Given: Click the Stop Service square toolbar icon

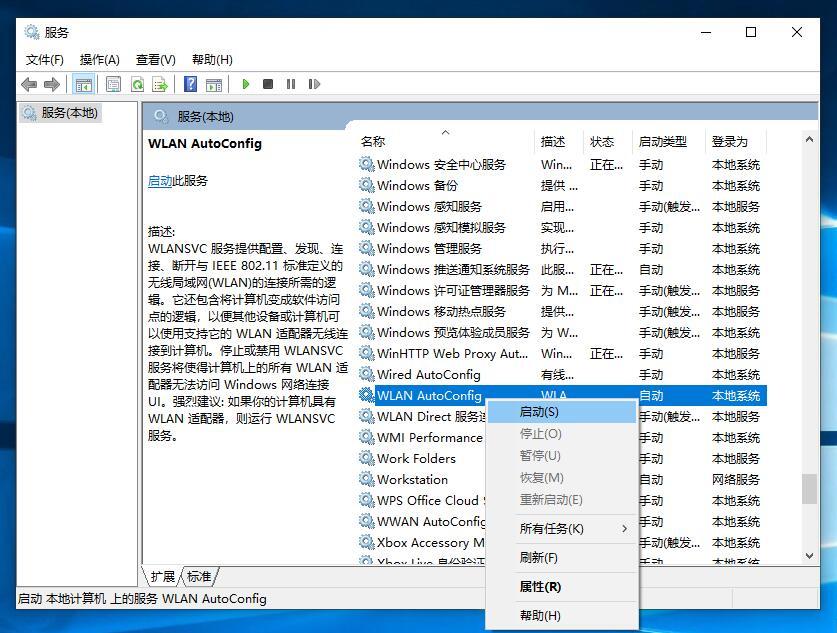Looking at the screenshot, I should click(x=268, y=85).
